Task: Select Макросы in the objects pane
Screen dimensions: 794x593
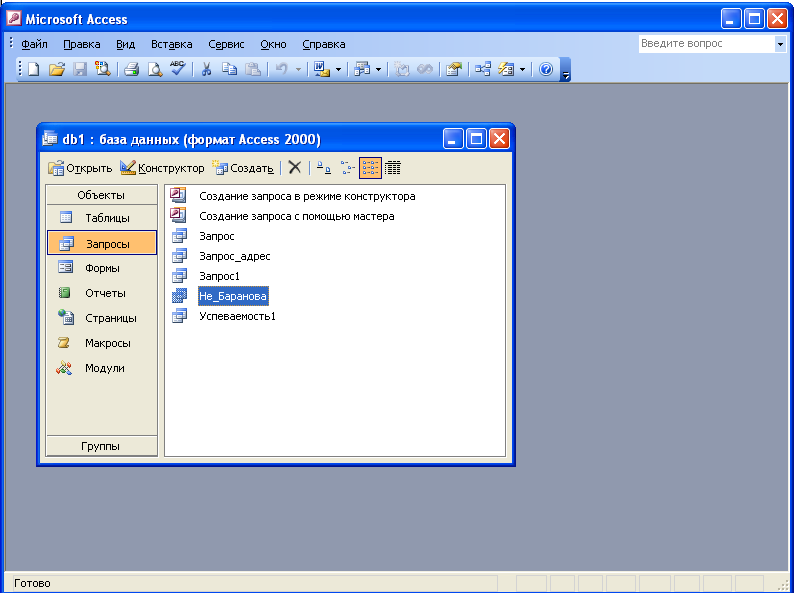Action: click(x=101, y=343)
